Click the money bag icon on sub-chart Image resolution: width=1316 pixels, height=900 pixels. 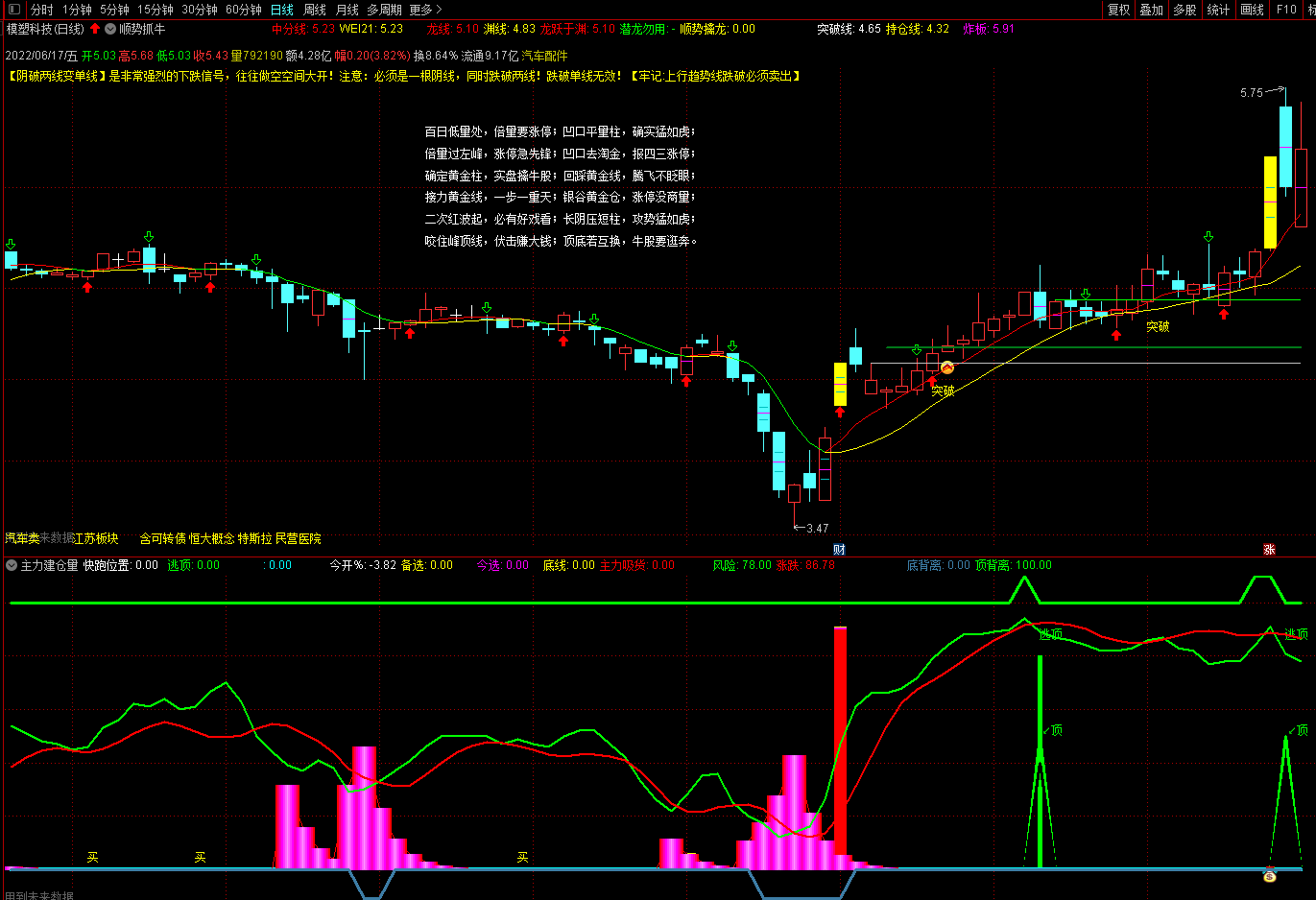tap(1270, 875)
